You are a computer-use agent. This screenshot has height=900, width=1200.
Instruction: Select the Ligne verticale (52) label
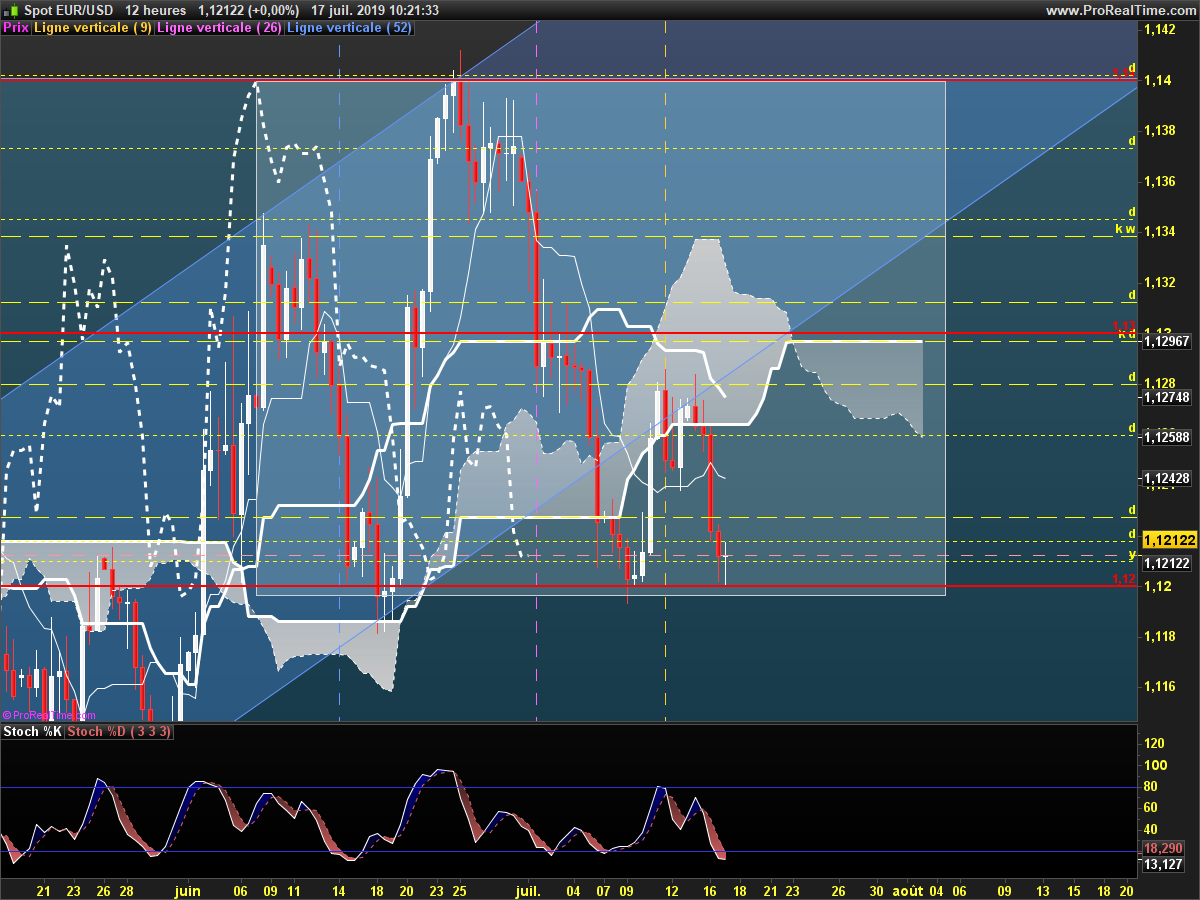pyautogui.click(x=350, y=28)
